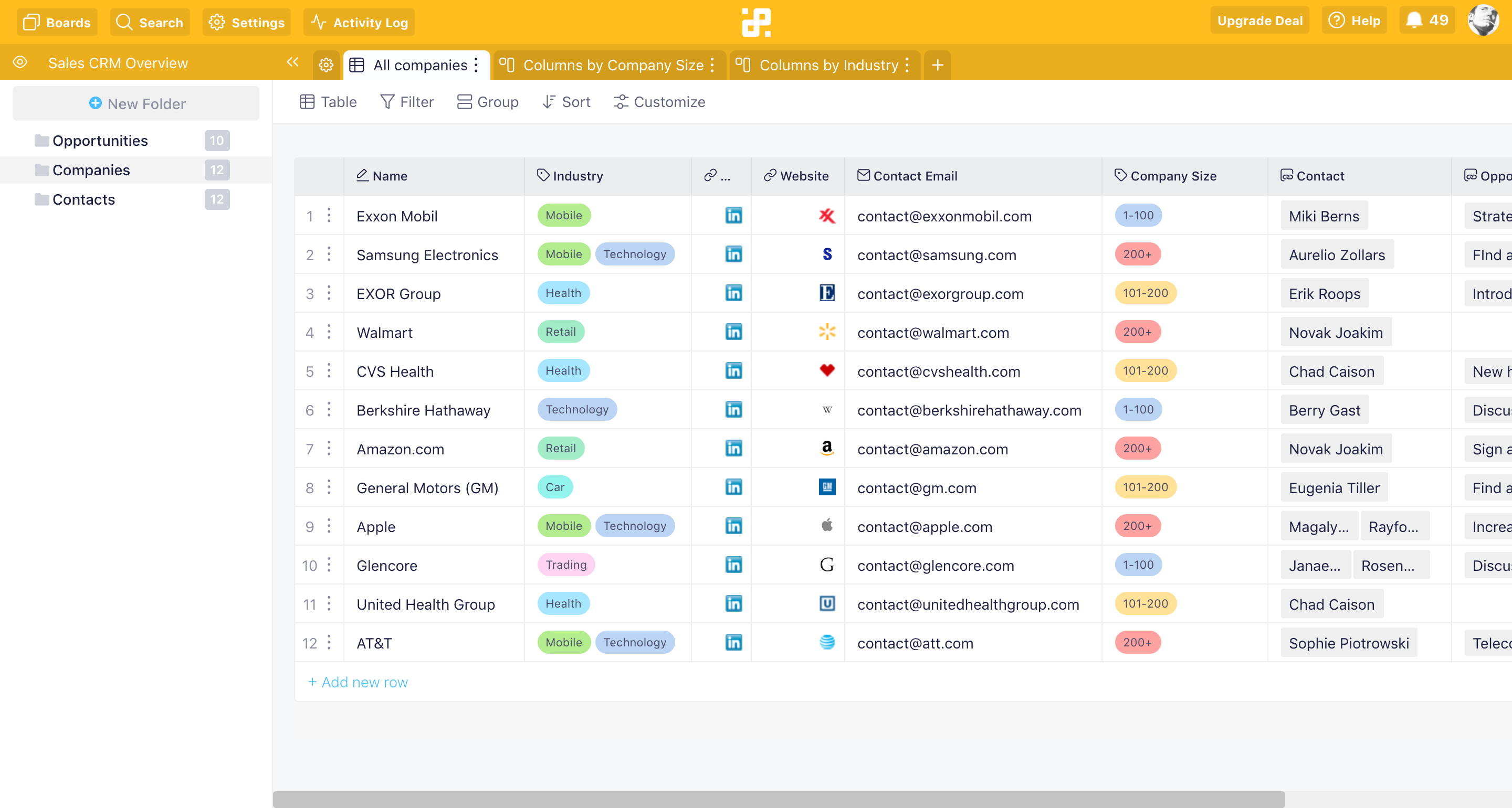Collapse the sidebar with double chevron
1512x808 pixels.
tap(293, 62)
